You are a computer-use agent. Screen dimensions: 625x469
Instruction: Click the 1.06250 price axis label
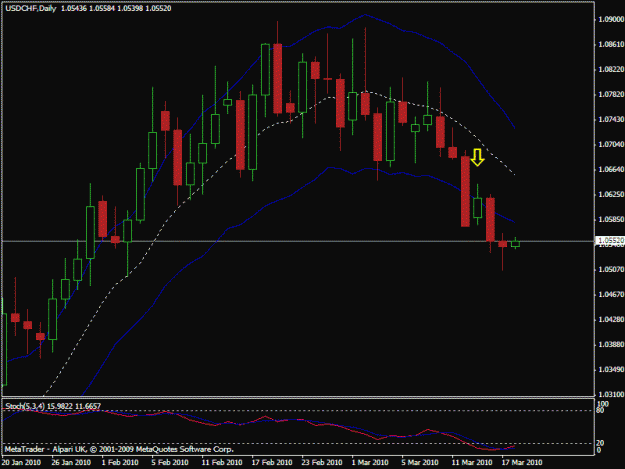(611, 194)
